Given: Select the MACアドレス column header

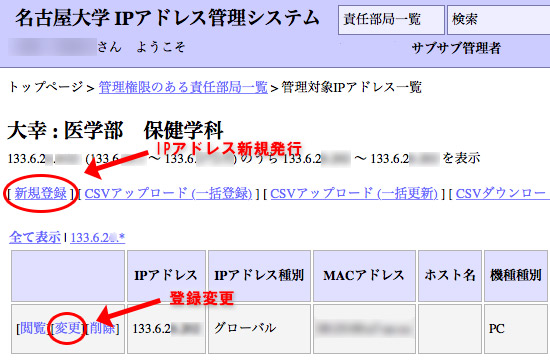Looking at the screenshot, I should coord(364,276).
